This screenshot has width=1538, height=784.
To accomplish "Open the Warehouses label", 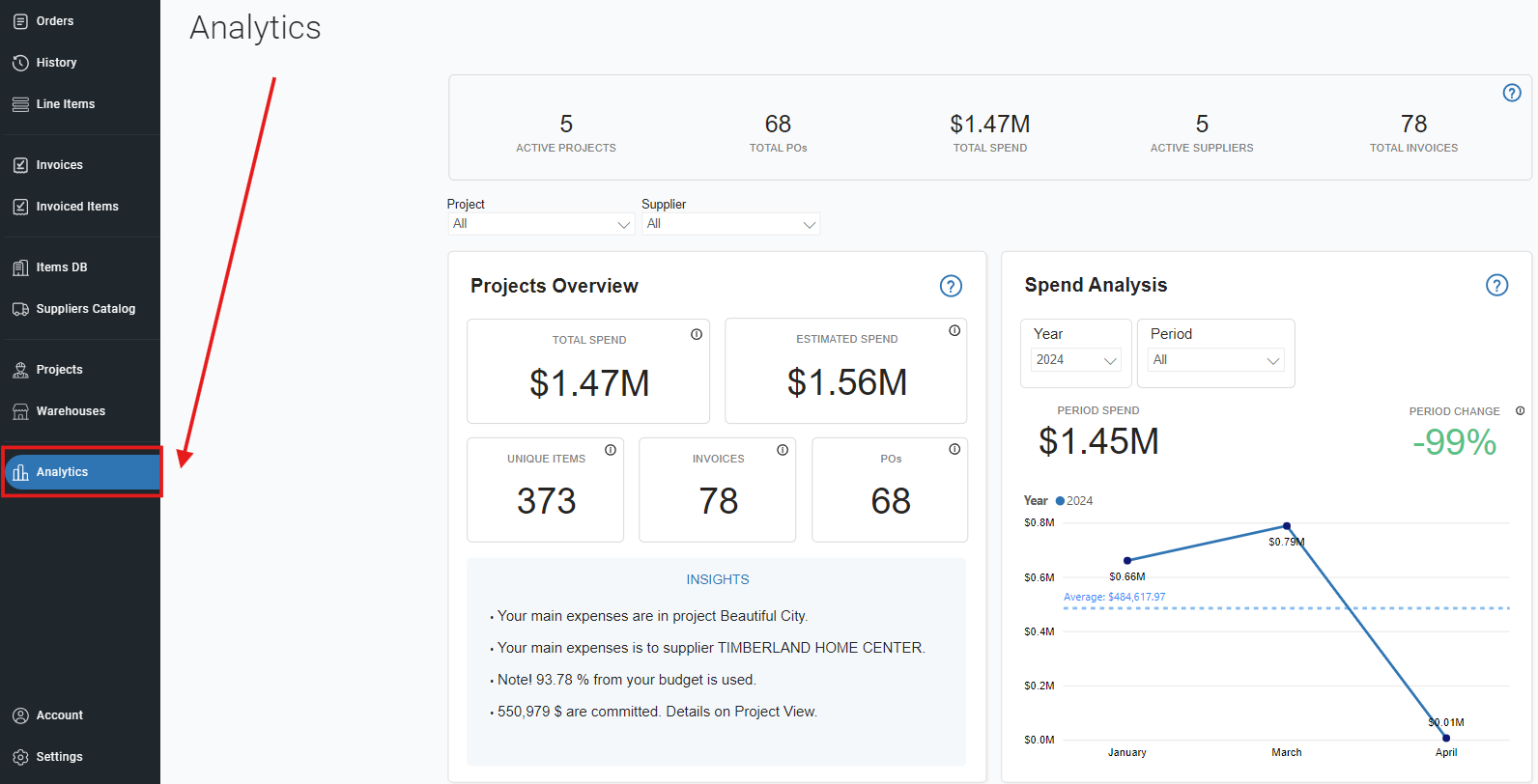I will 71,411.
